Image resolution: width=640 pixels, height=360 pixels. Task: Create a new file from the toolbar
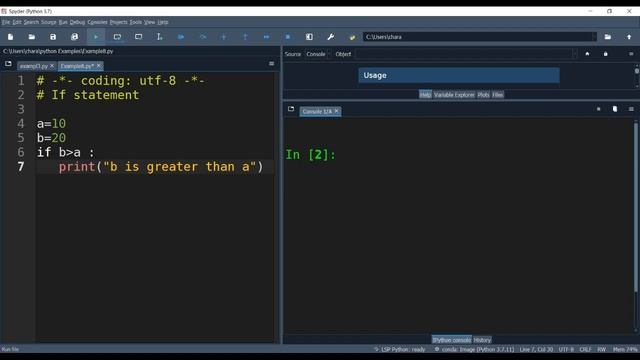(10, 37)
